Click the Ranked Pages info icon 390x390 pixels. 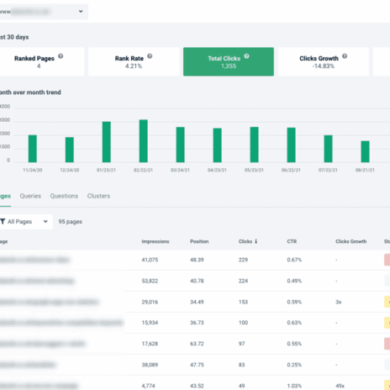[61, 56]
